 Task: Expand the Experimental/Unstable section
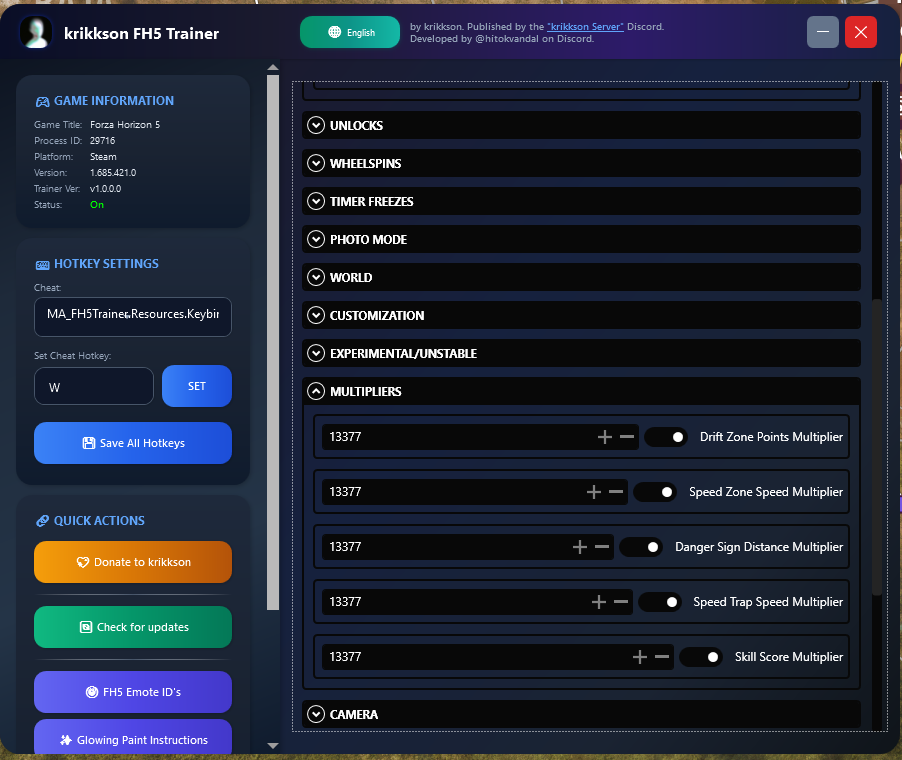pyautogui.click(x=581, y=353)
